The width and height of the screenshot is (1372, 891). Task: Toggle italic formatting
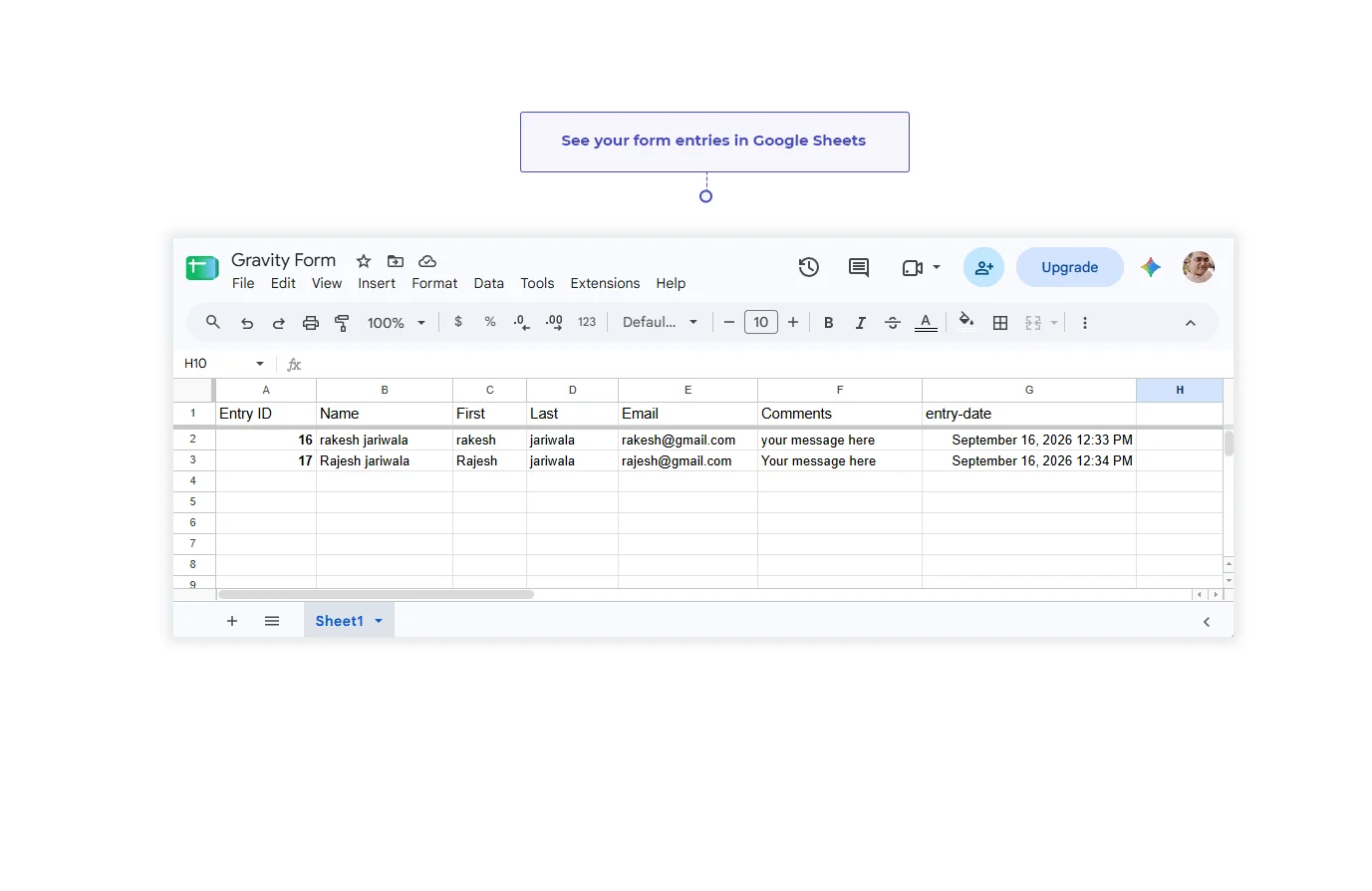(x=861, y=323)
